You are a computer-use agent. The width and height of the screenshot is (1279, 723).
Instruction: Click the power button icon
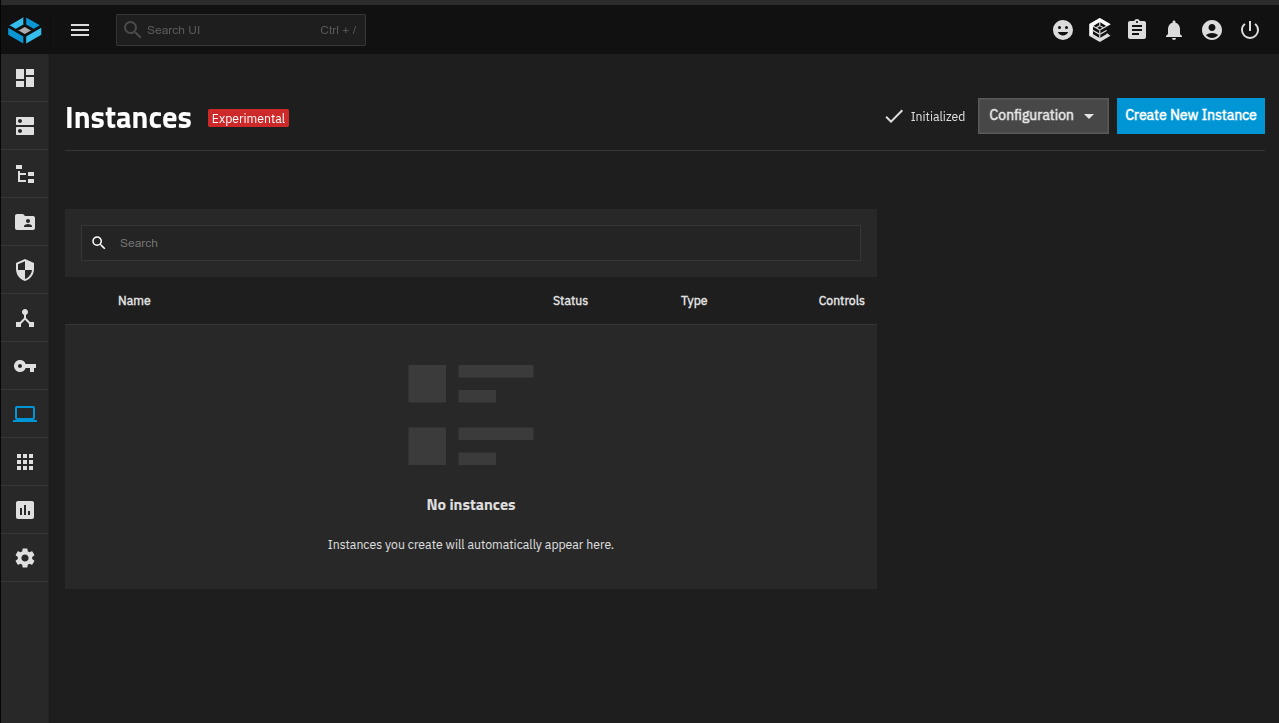[1250, 30]
